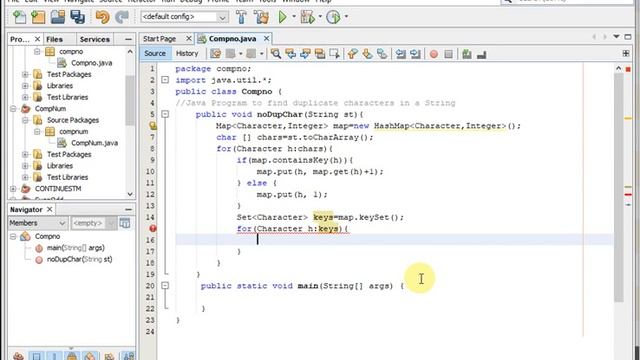Open the editor documents list arrow

pyautogui.click(x=616, y=37)
